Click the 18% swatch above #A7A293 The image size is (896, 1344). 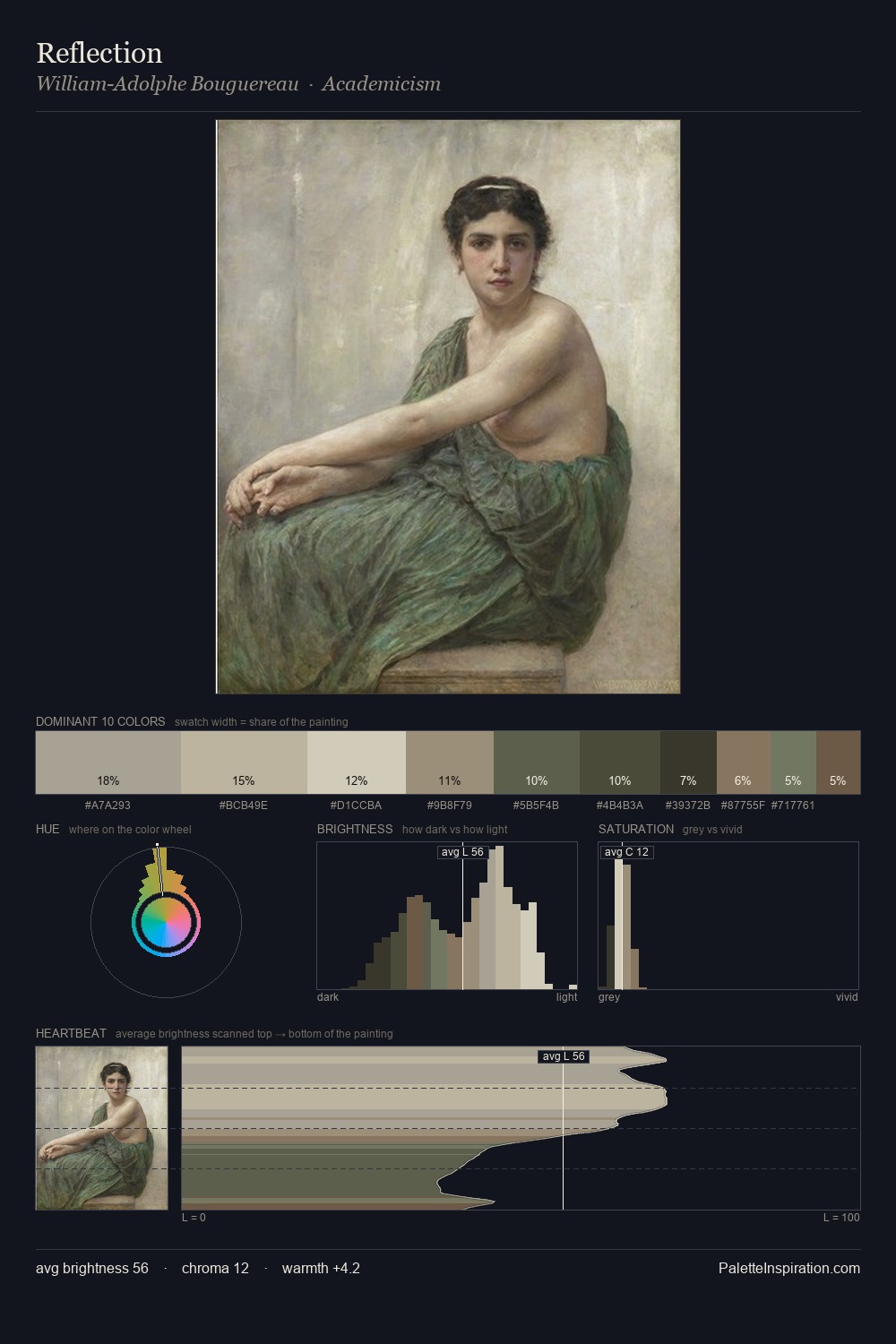(108, 762)
